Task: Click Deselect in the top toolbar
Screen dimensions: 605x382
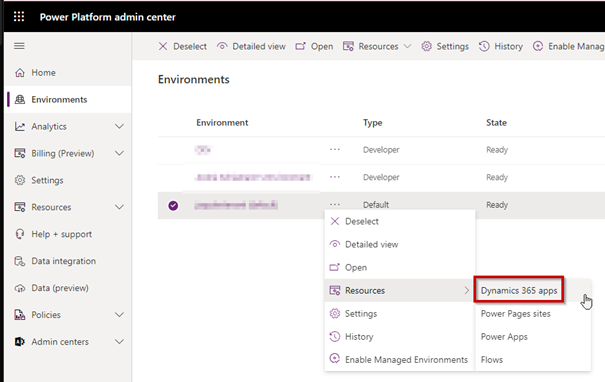Action: (x=183, y=46)
